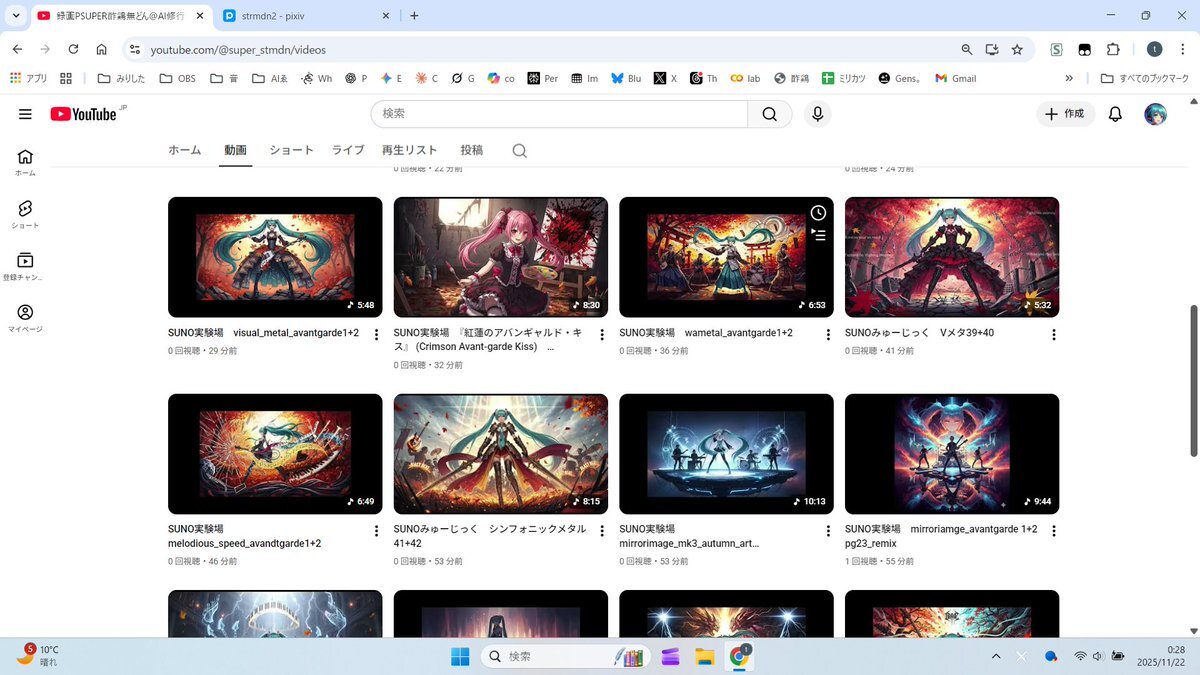Open options menu for Vメタ39+40 video
Image resolution: width=1200 pixels, height=675 pixels.
click(1053, 335)
